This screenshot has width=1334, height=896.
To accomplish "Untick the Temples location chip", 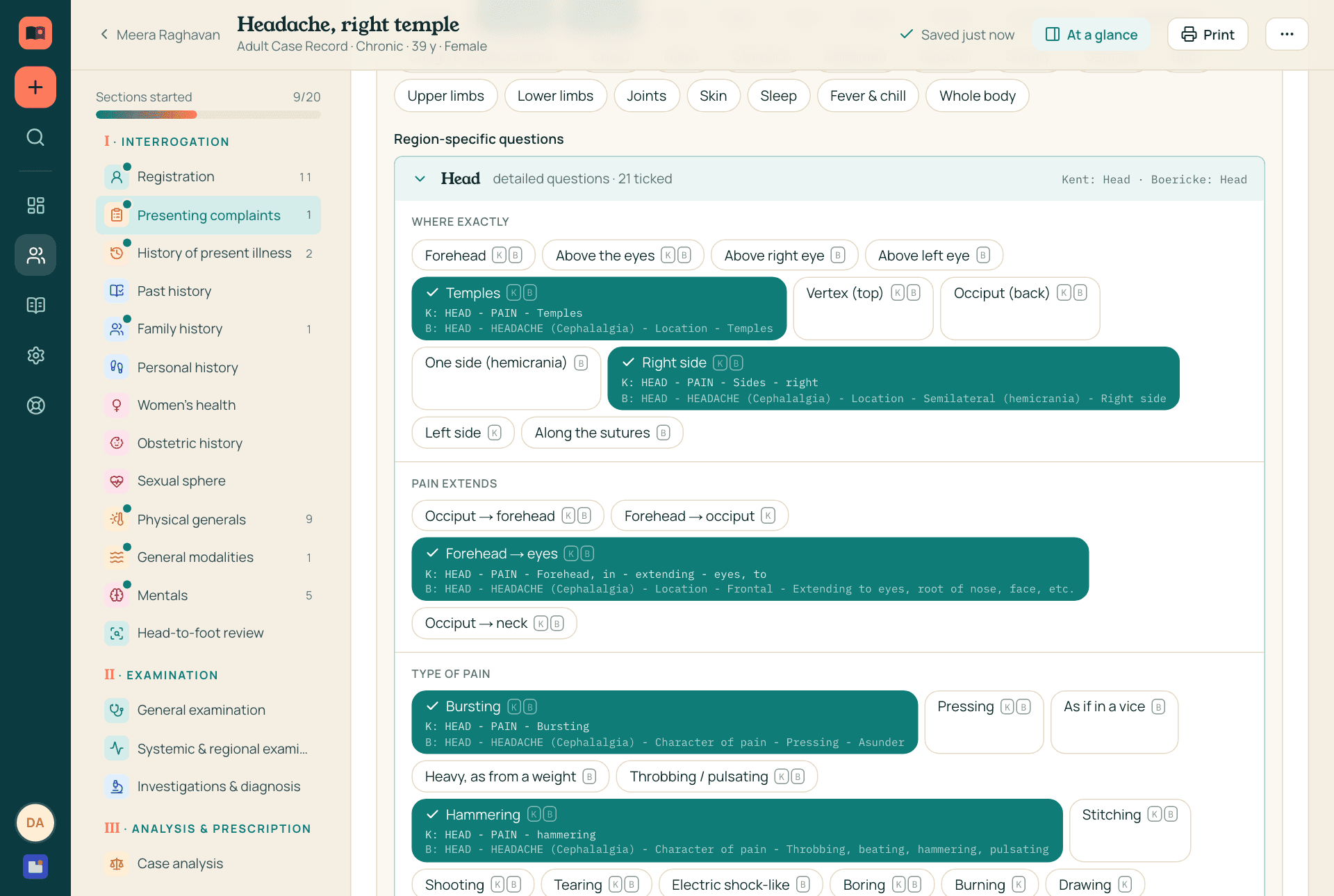I will tap(599, 308).
